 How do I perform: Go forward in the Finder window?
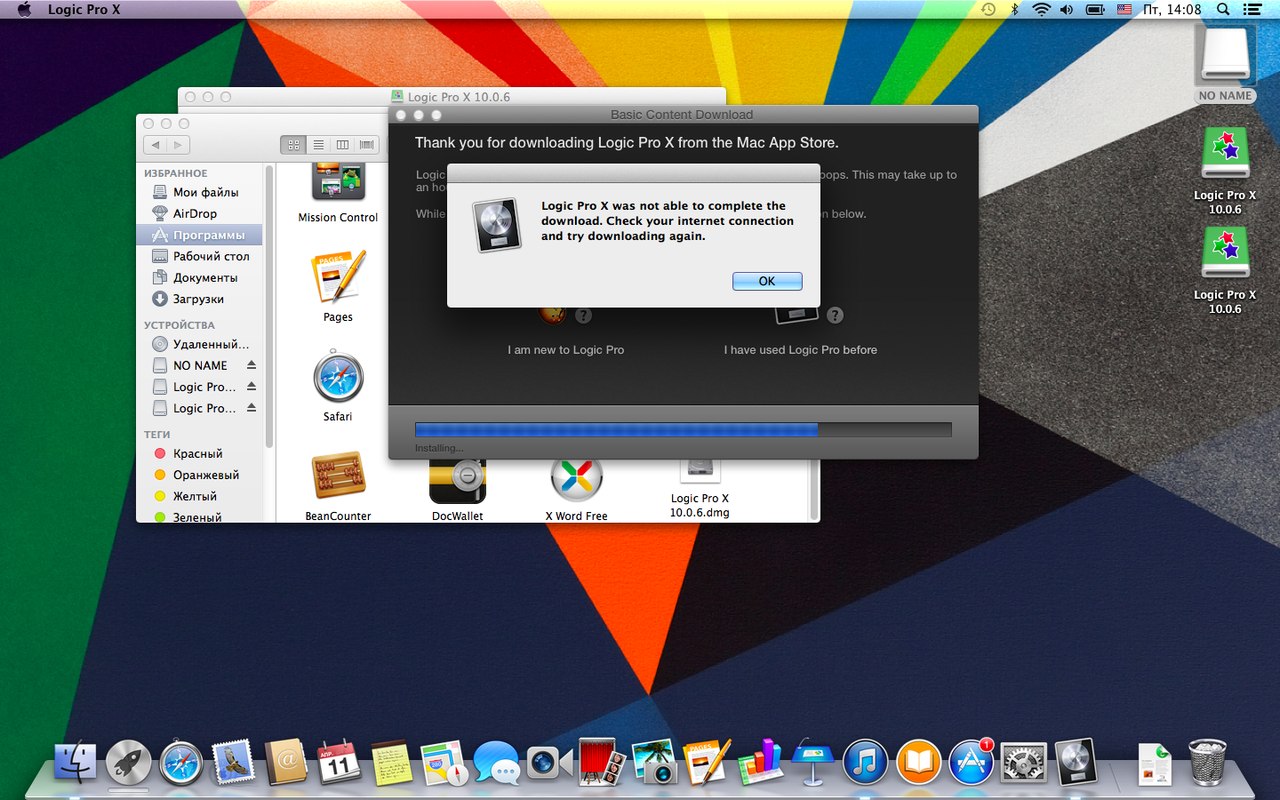click(x=178, y=145)
